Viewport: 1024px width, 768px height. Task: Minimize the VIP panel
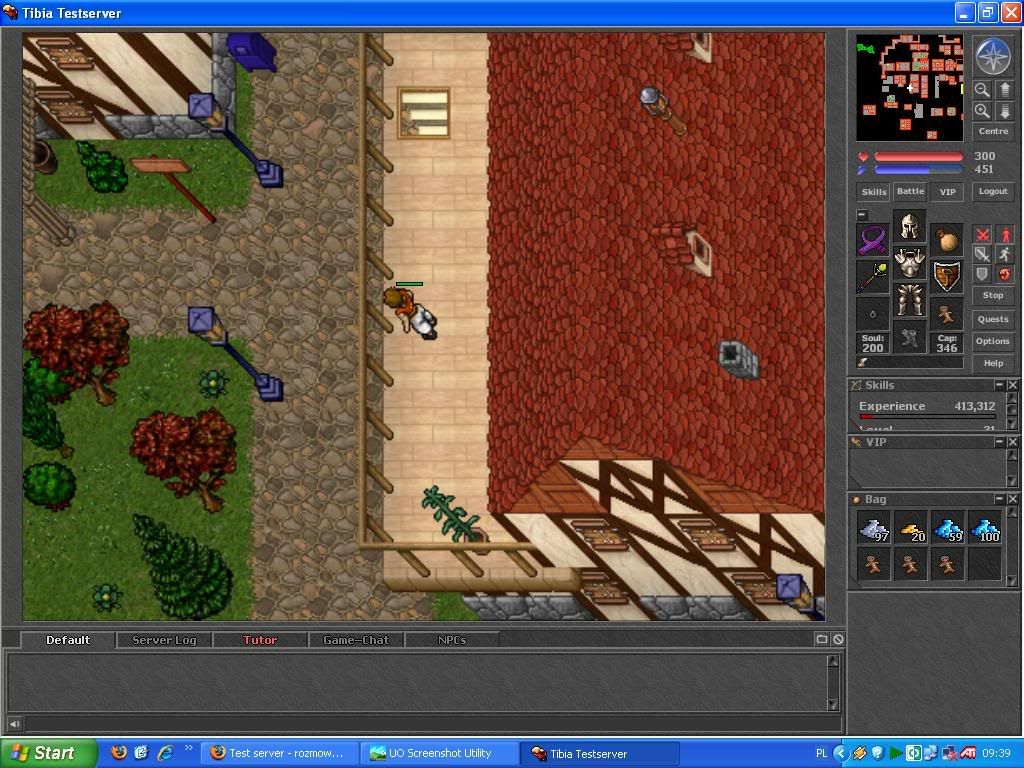pyautogui.click(x=999, y=442)
